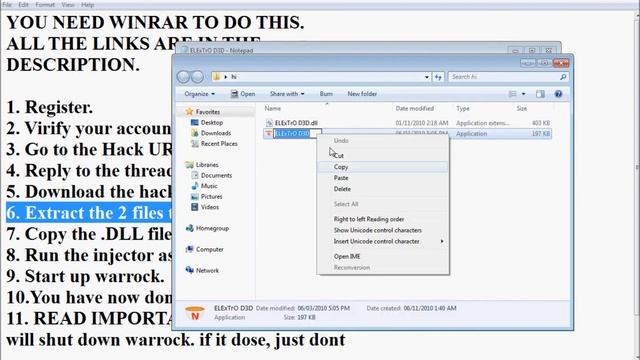Image resolution: width=640 pixels, height=360 pixels.
Task: Open Edit menu in background Notepad
Action: coord(23,5)
